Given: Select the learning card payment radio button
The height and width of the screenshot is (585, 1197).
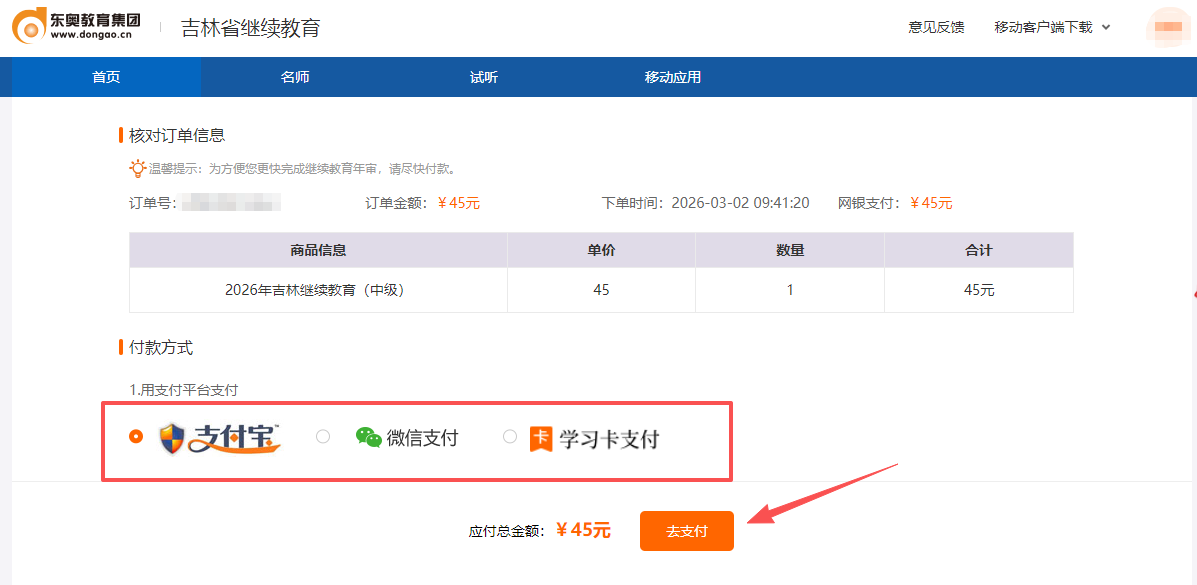Looking at the screenshot, I should click(510, 435).
